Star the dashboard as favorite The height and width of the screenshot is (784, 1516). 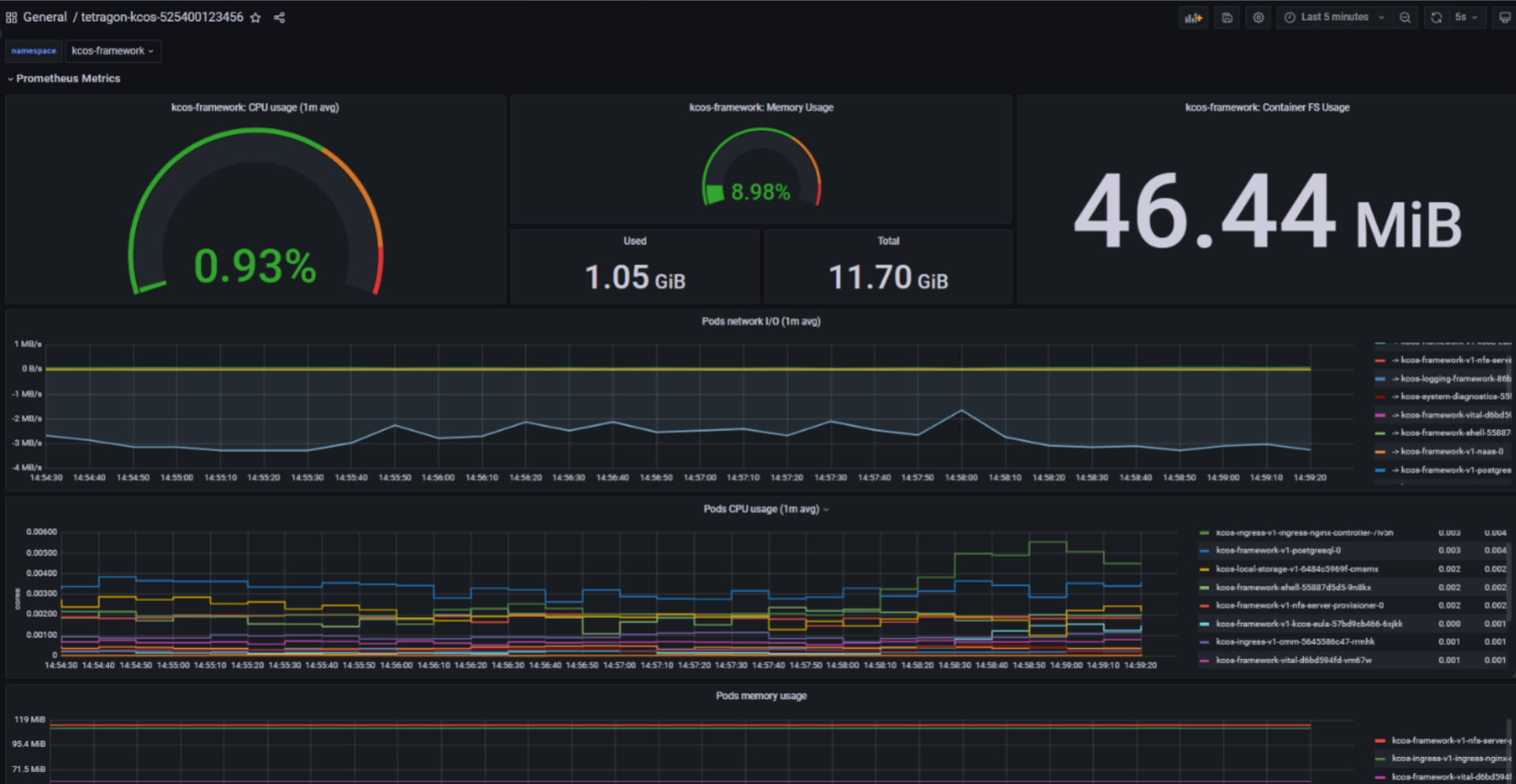[x=255, y=17]
